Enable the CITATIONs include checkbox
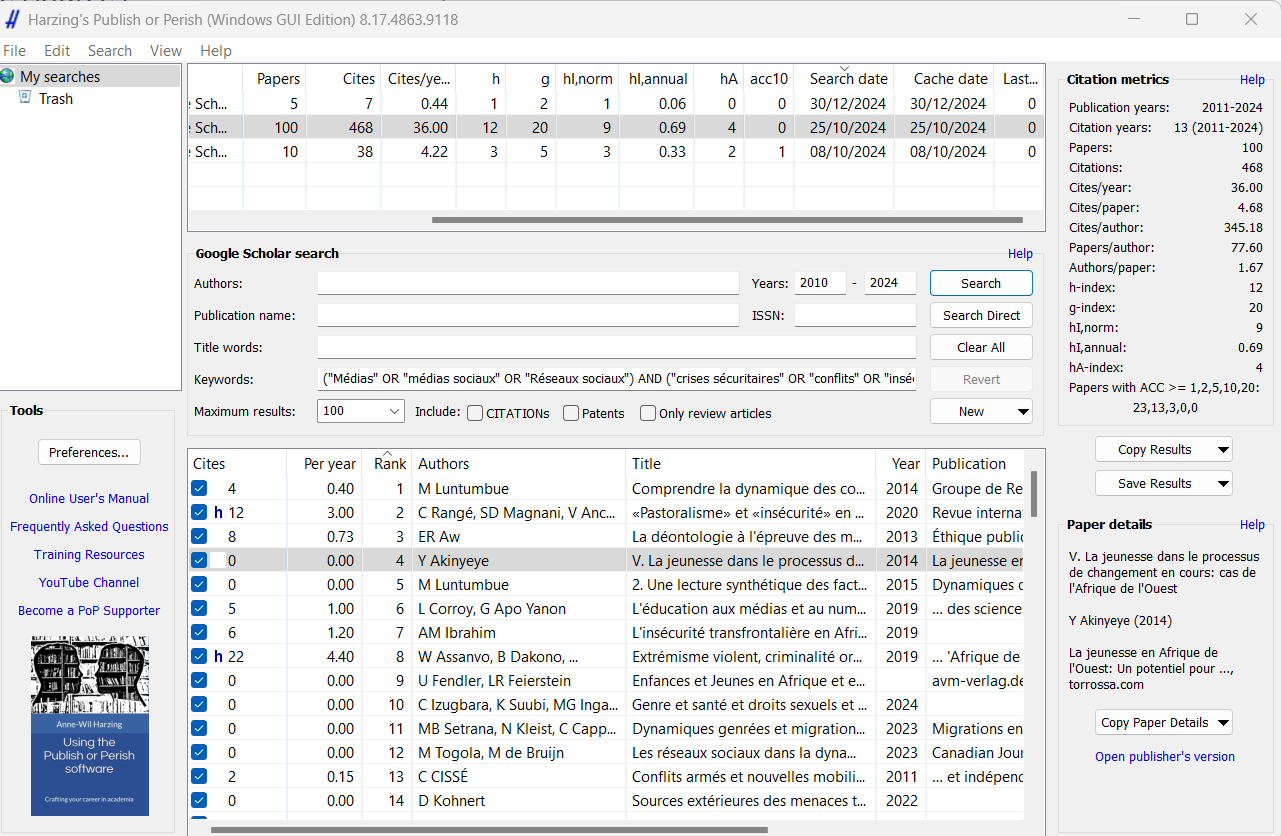Screen dimensions: 1281x836 [475, 413]
